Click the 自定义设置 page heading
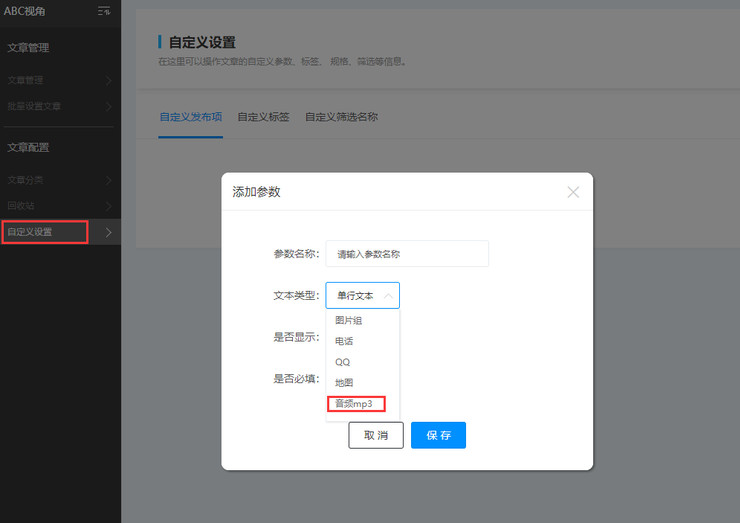This screenshot has width=740, height=523. click(x=202, y=42)
